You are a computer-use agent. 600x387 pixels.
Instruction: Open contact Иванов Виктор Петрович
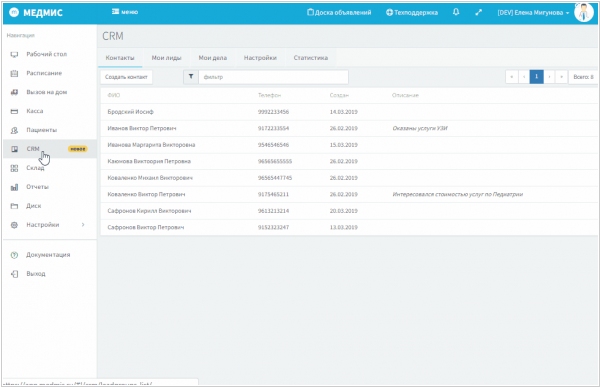point(142,128)
